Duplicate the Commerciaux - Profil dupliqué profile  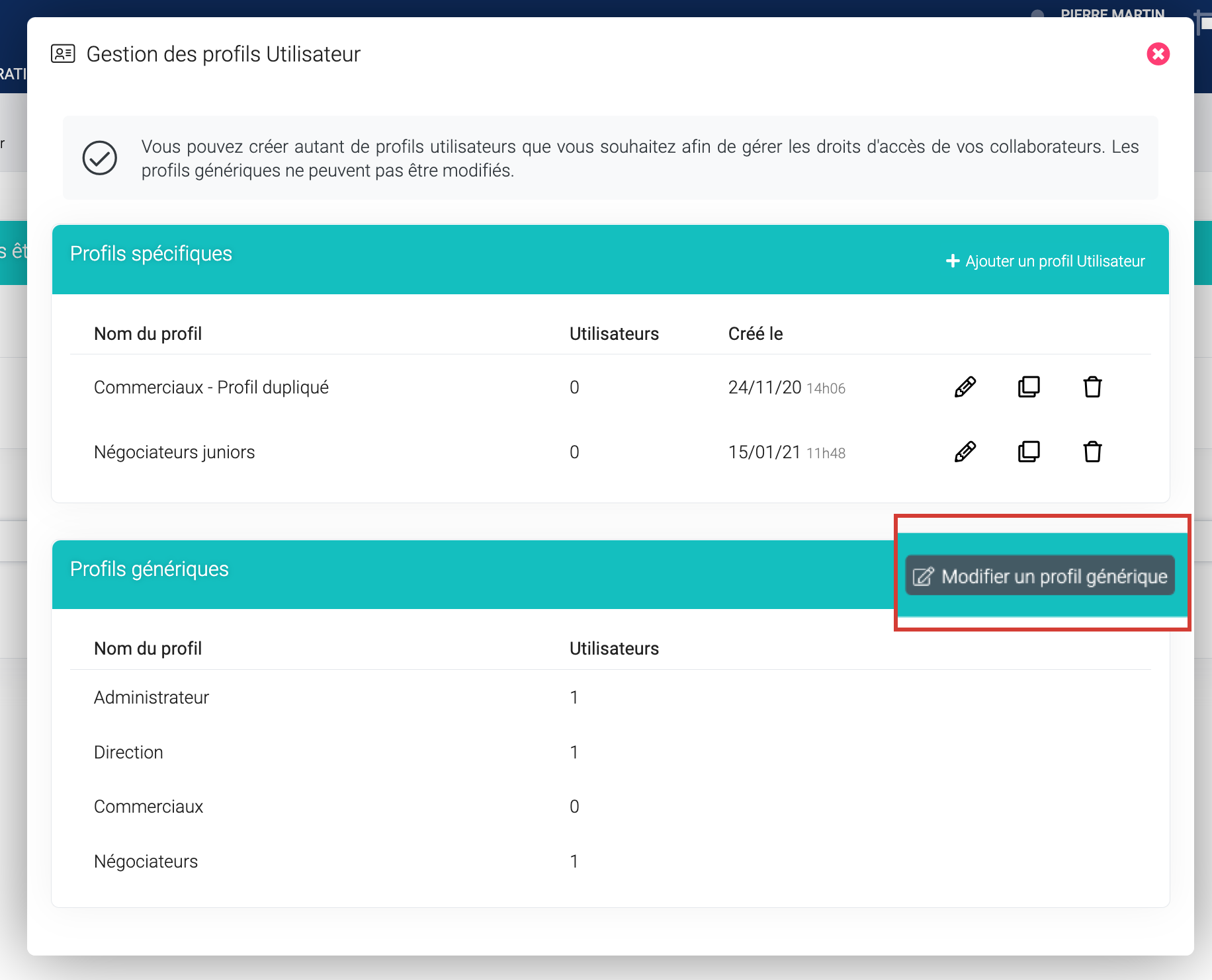1028,387
